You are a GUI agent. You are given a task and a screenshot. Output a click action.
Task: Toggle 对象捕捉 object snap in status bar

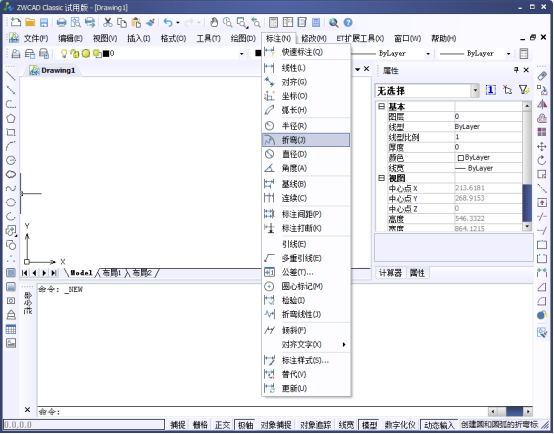pos(276,425)
